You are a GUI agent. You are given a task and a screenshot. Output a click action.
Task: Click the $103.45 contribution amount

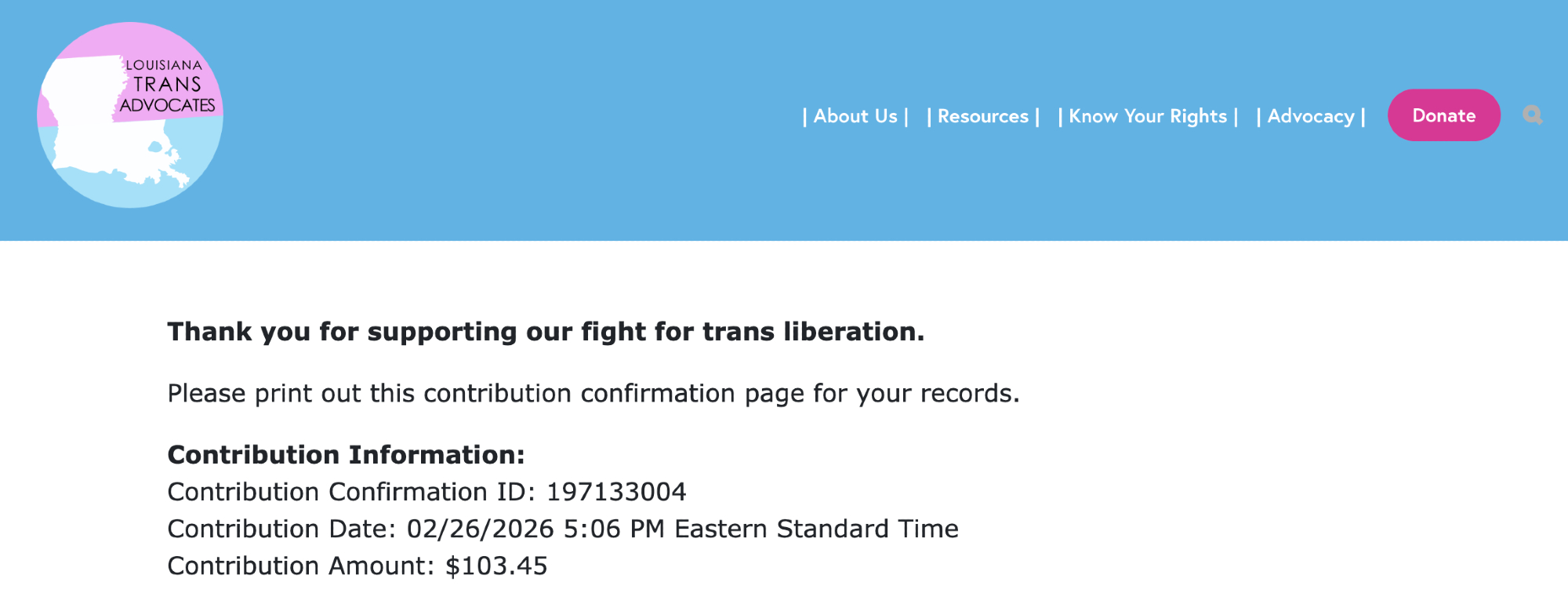pos(496,566)
